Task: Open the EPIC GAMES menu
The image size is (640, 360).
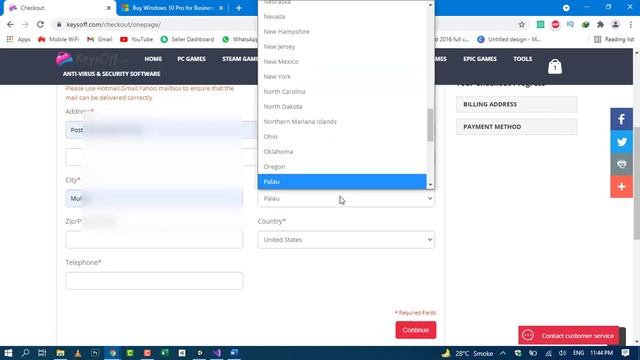Action: pos(480,59)
